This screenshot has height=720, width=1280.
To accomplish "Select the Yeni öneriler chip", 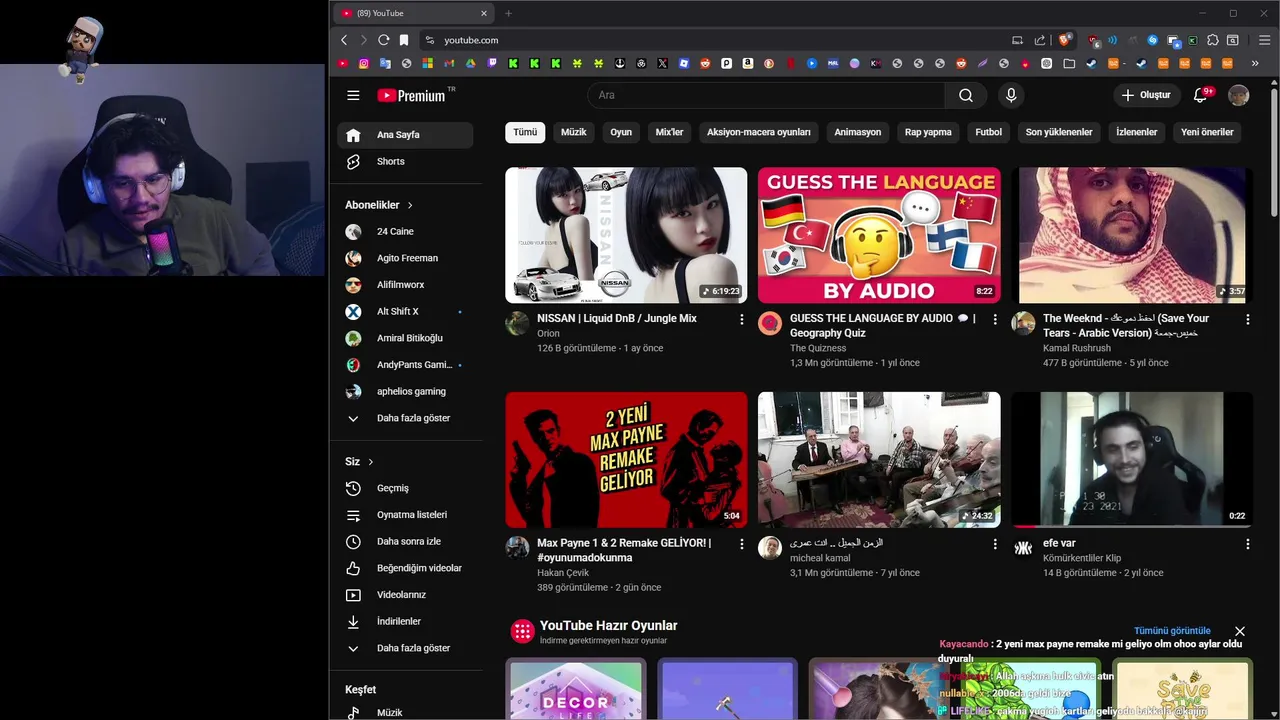I will tap(1207, 132).
